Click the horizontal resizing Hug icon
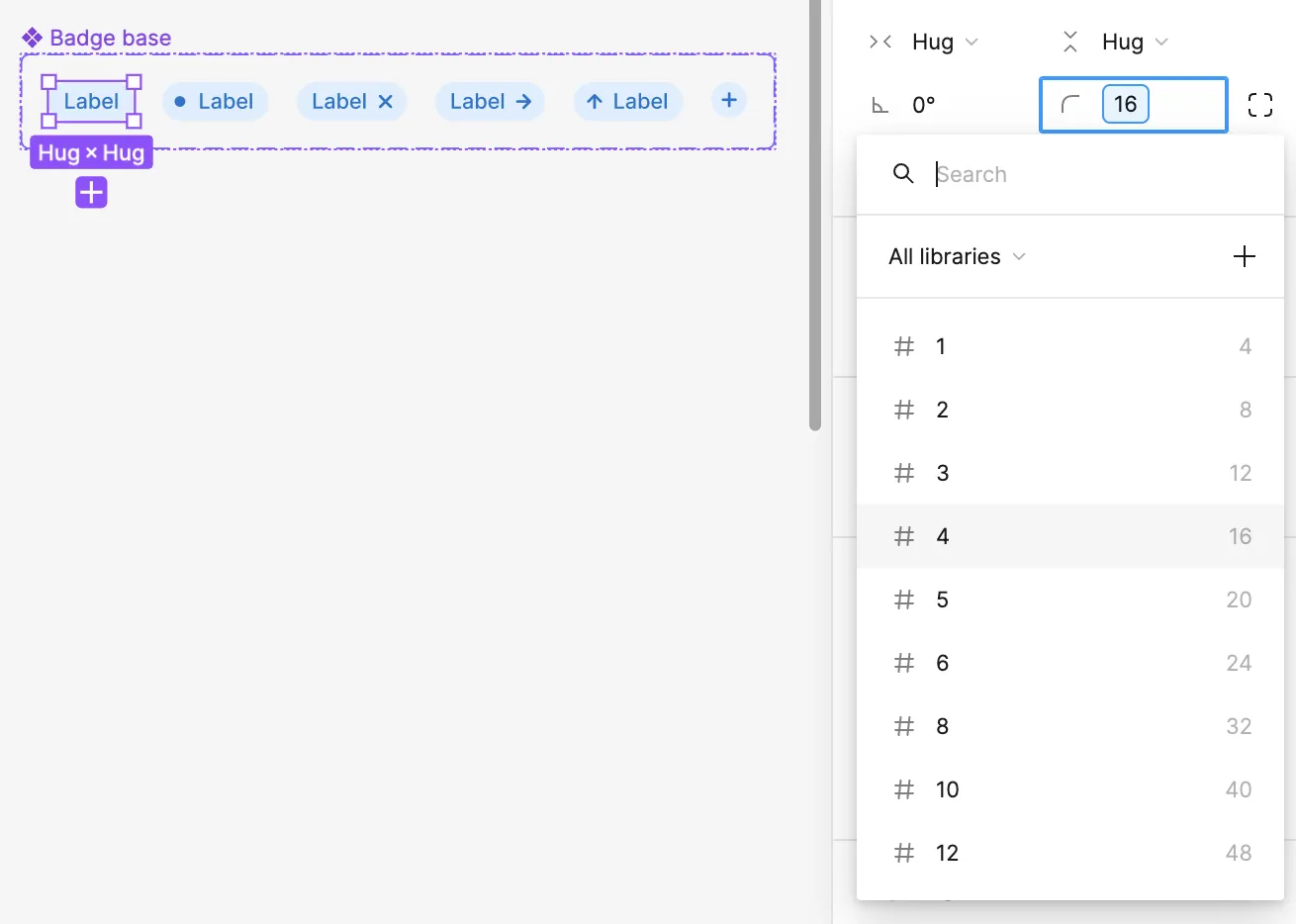Viewport: 1296px width, 924px height. [x=879, y=42]
